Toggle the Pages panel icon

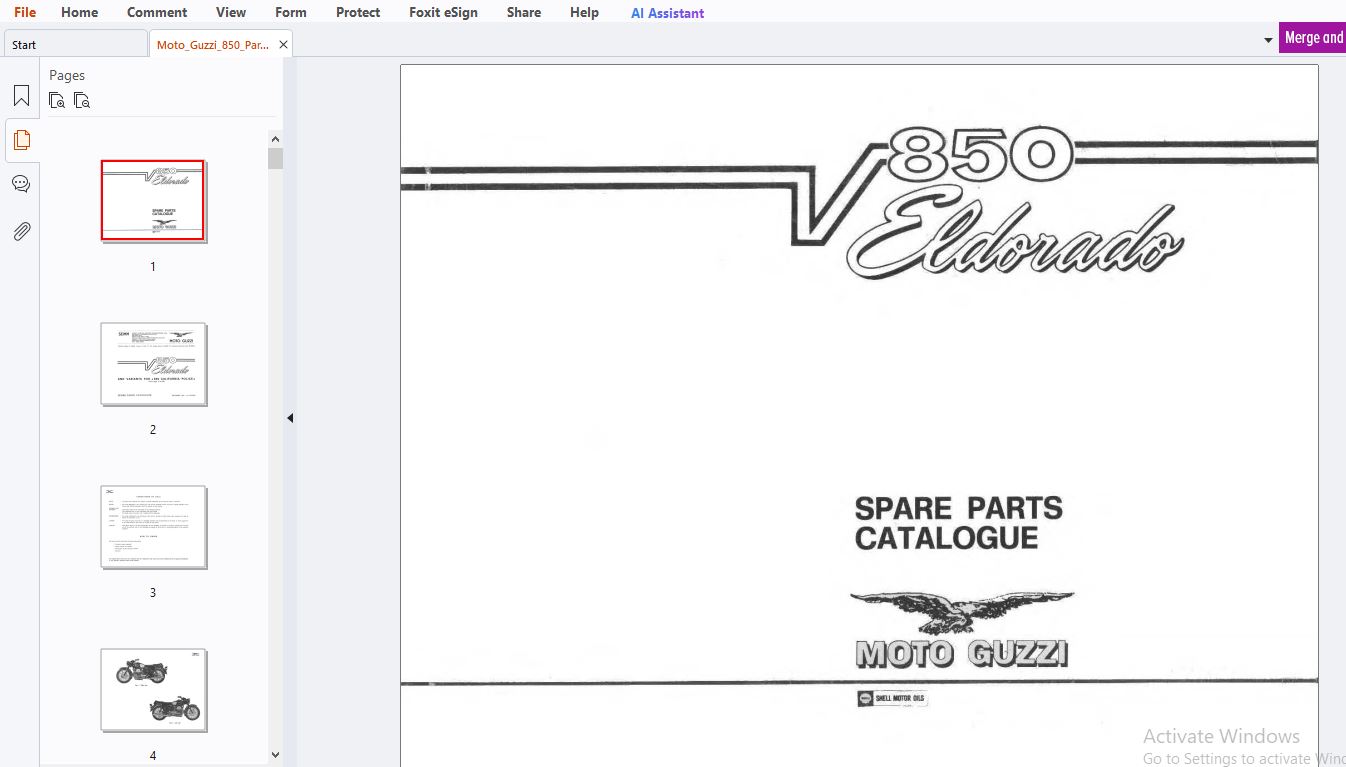point(21,140)
